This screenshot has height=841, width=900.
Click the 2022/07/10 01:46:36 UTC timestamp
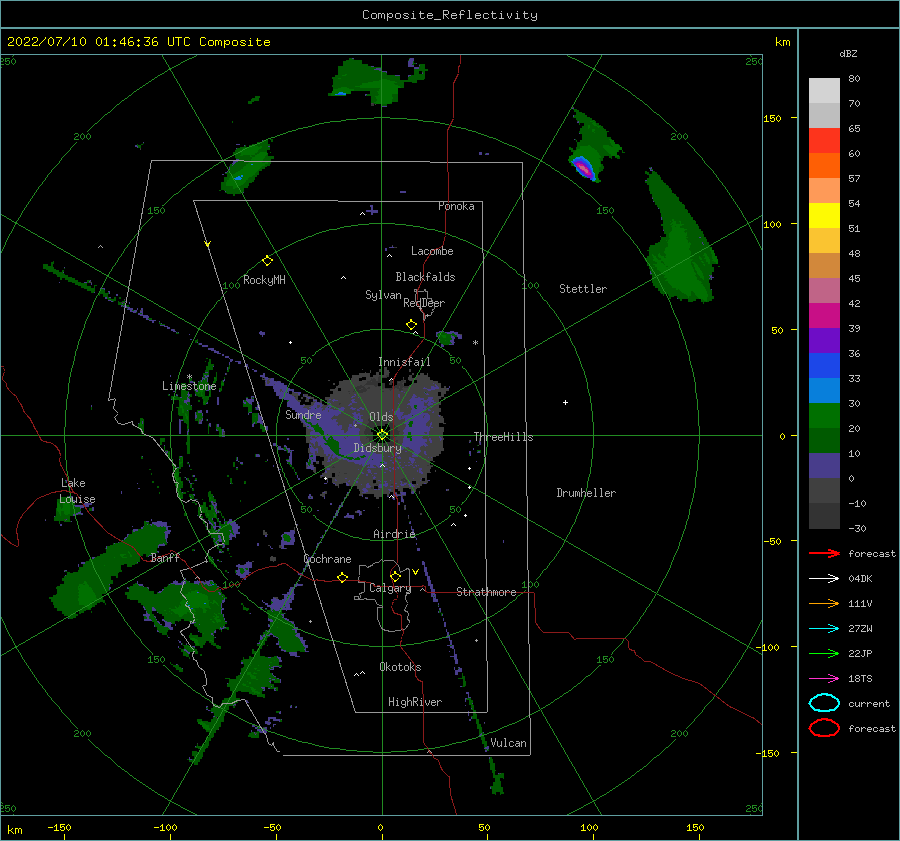click(x=99, y=42)
